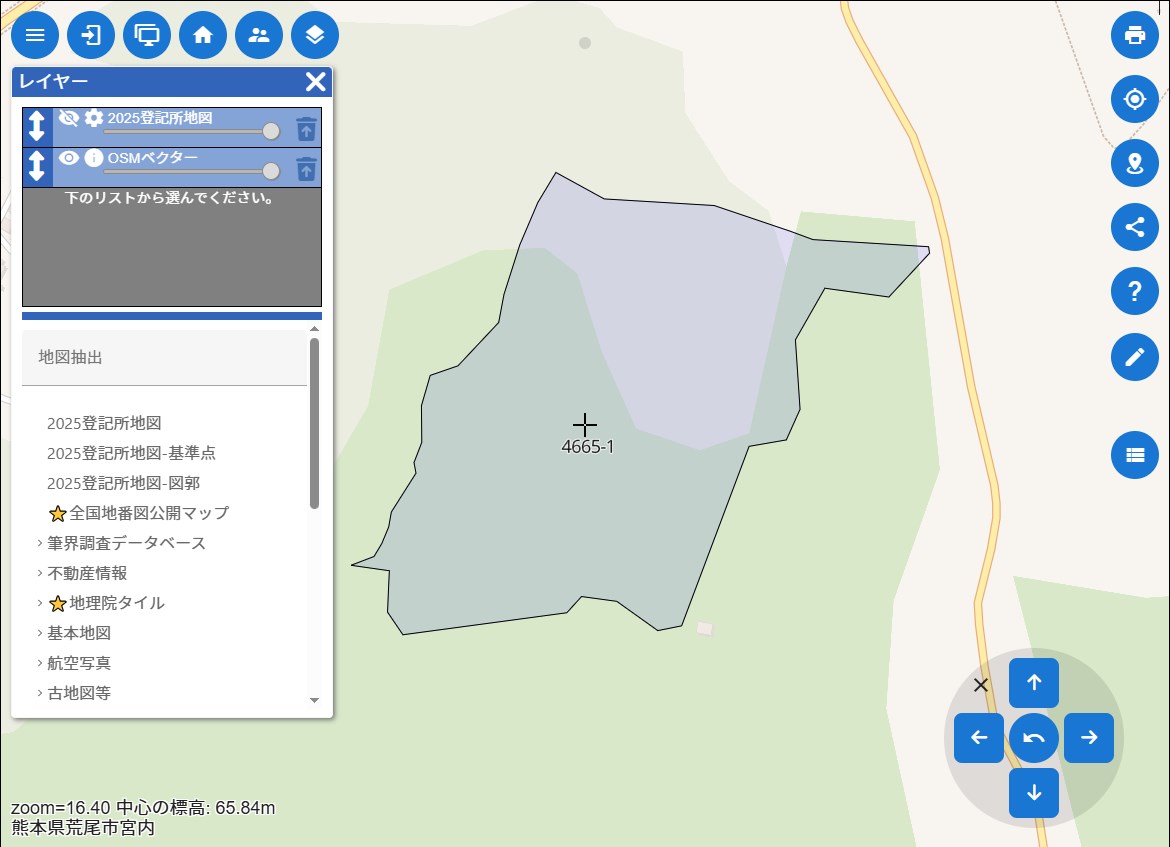
Task: Open the pencil drawing tool
Action: click(x=1134, y=356)
